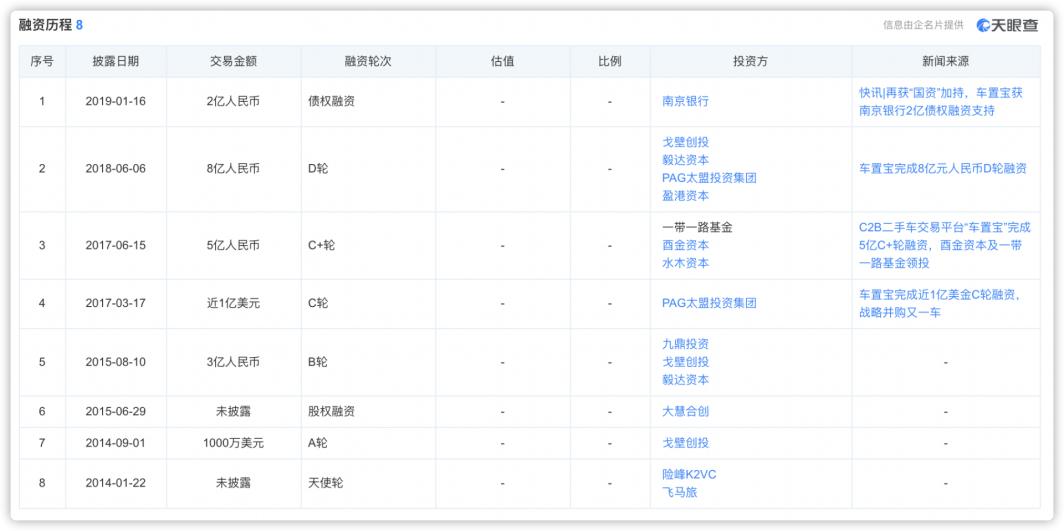The width and height of the screenshot is (1064, 531).
Task: Open investor link 九鼎投资
Action: (685, 345)
